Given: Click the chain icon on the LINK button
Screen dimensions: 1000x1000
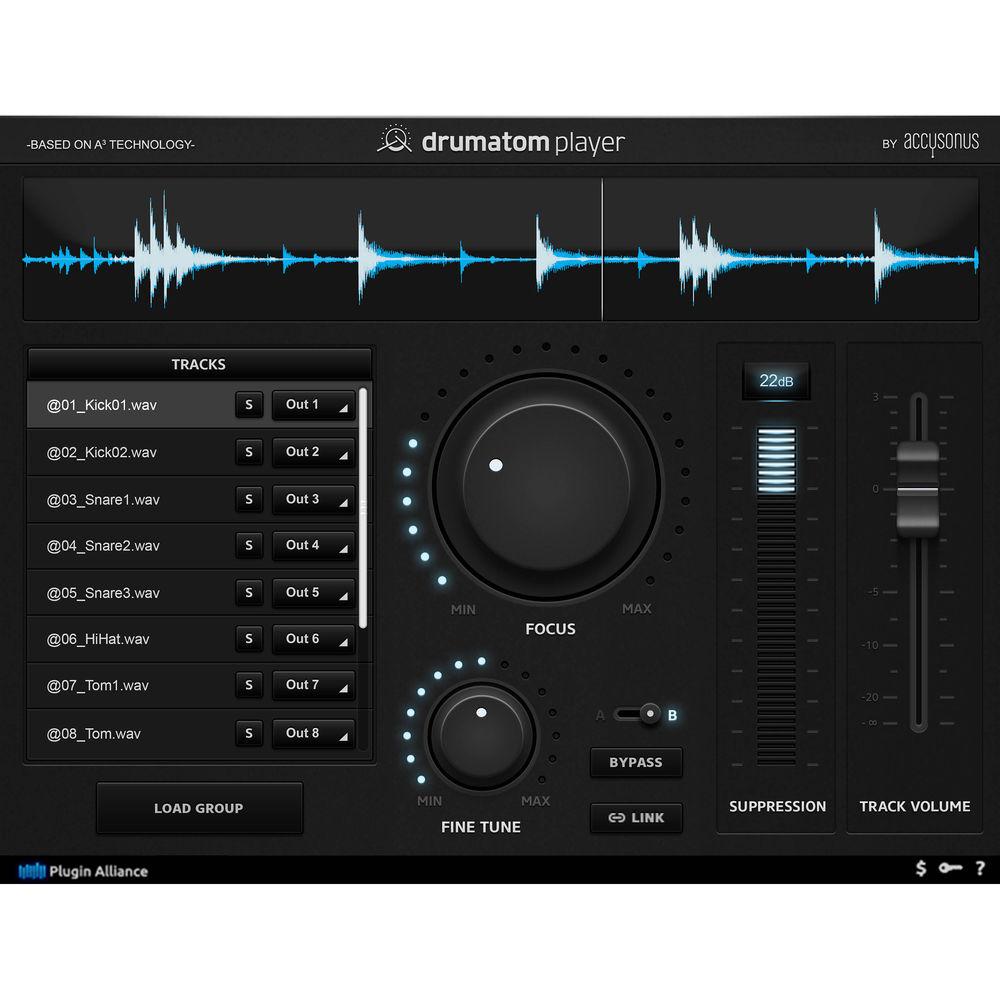Looking at the screenshot, I should click(617, 818).
